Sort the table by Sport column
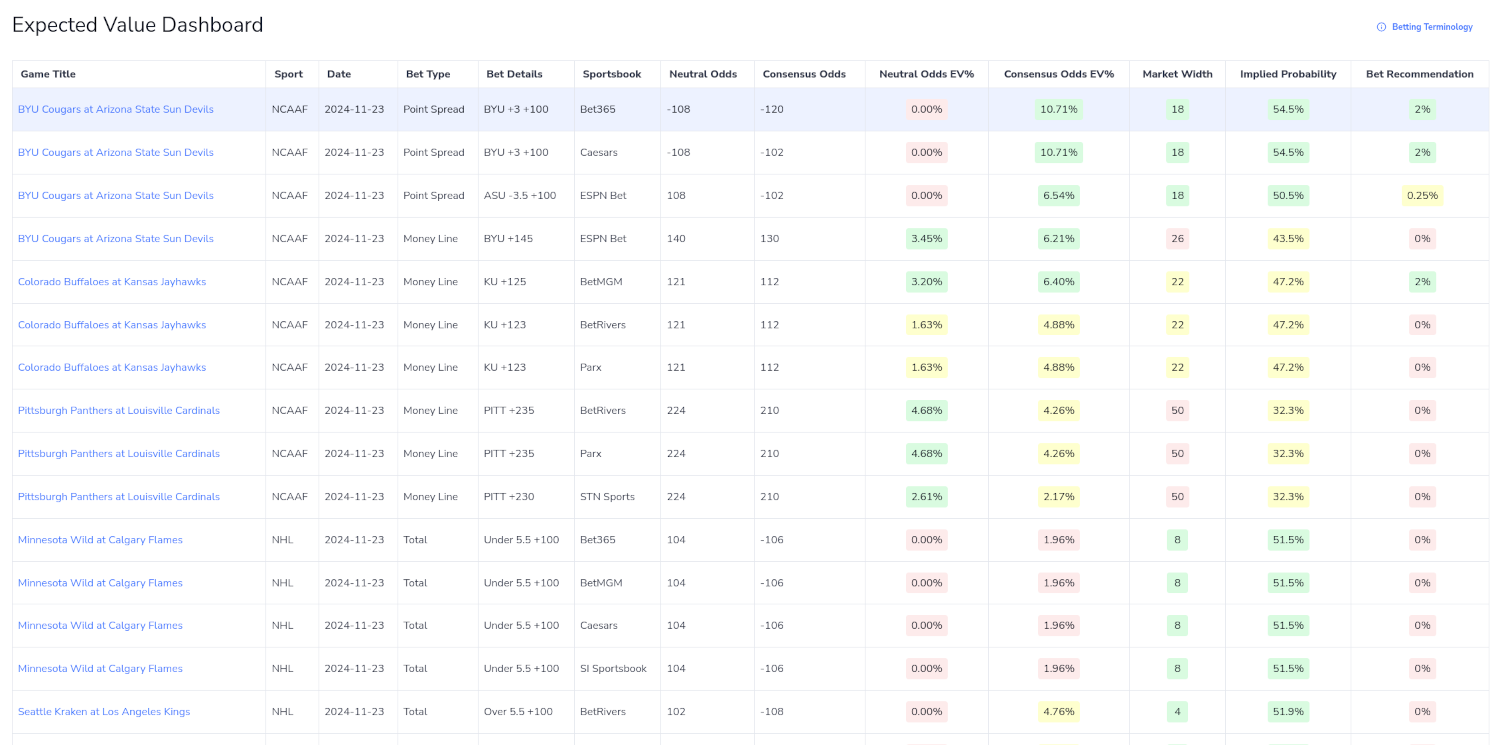 click(289, 73)
